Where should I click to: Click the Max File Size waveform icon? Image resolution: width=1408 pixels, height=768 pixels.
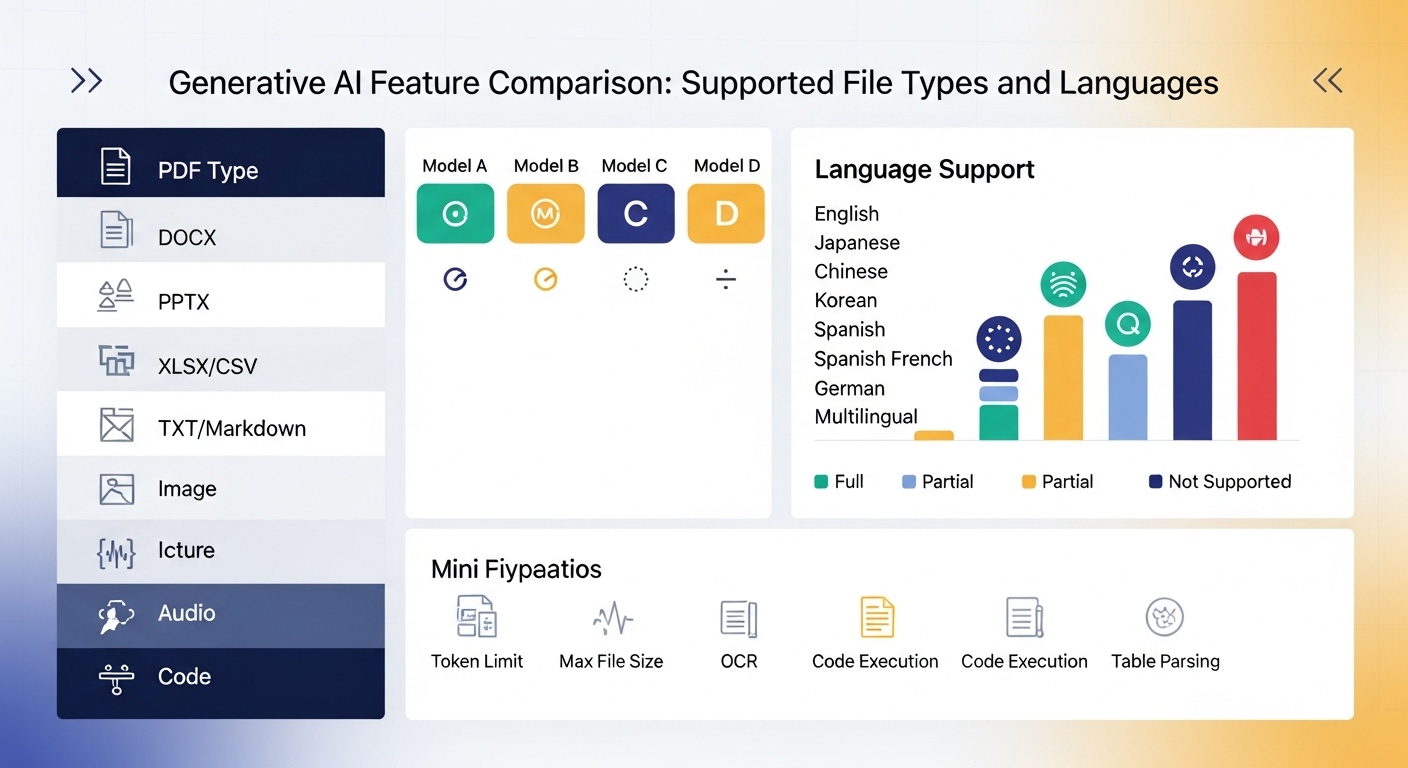pyautogui.click(x=612, y=620)
